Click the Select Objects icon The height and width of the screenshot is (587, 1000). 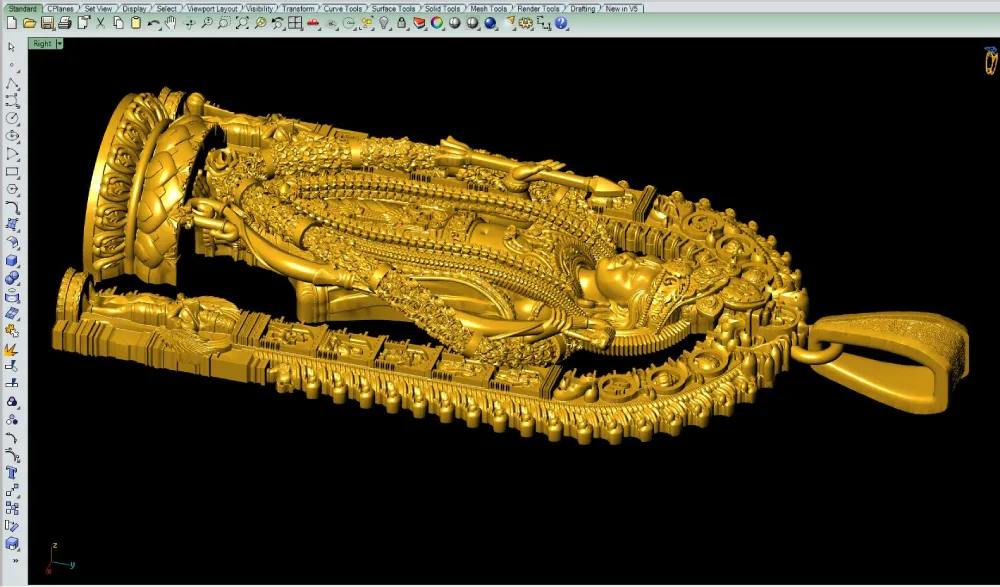pyautogui.click(x=367, y=23)
